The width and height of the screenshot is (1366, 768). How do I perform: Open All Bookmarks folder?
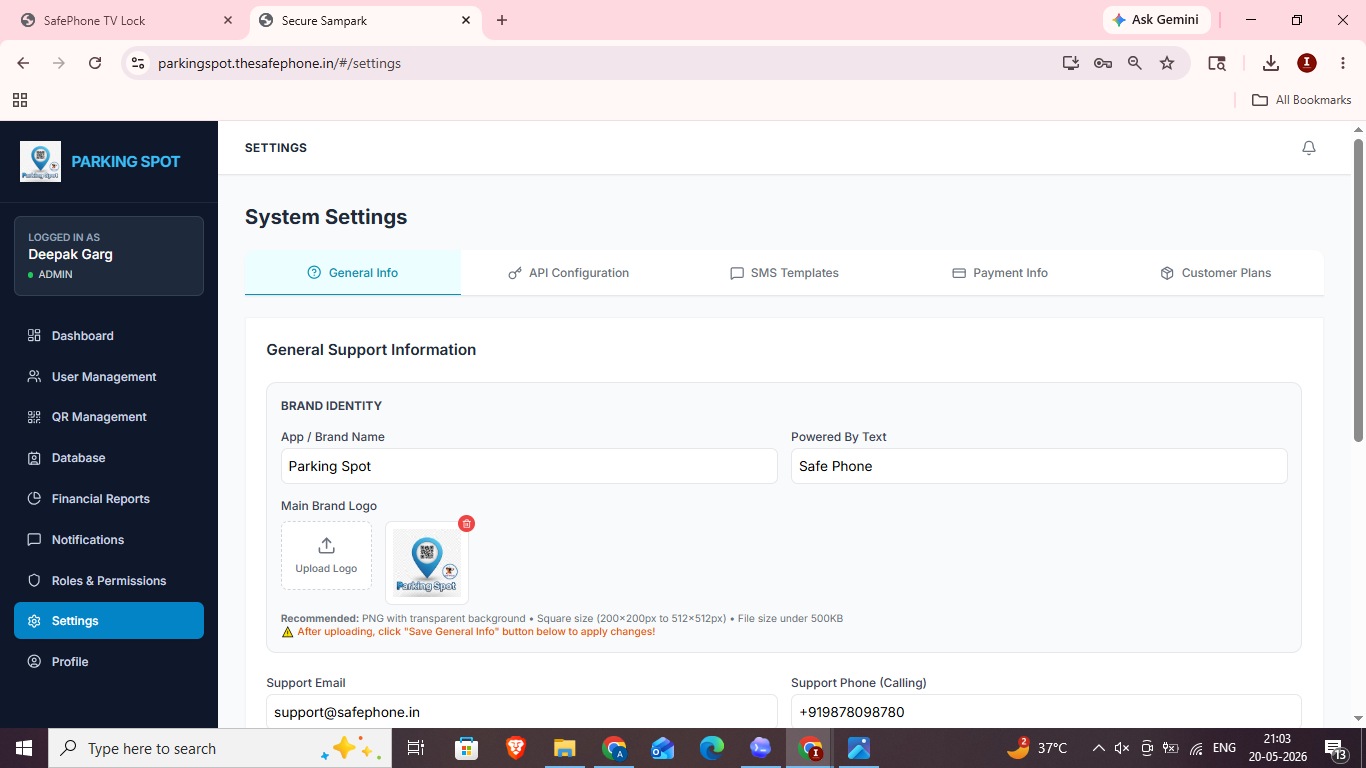pyautogui.click(x=1302, y=100)
